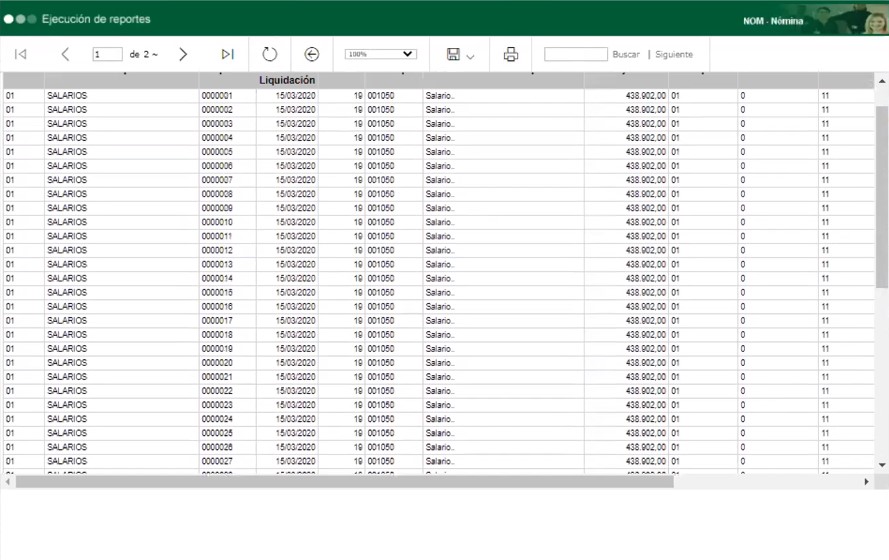
Task: Click the search text field
Action: tap(575, 54)
